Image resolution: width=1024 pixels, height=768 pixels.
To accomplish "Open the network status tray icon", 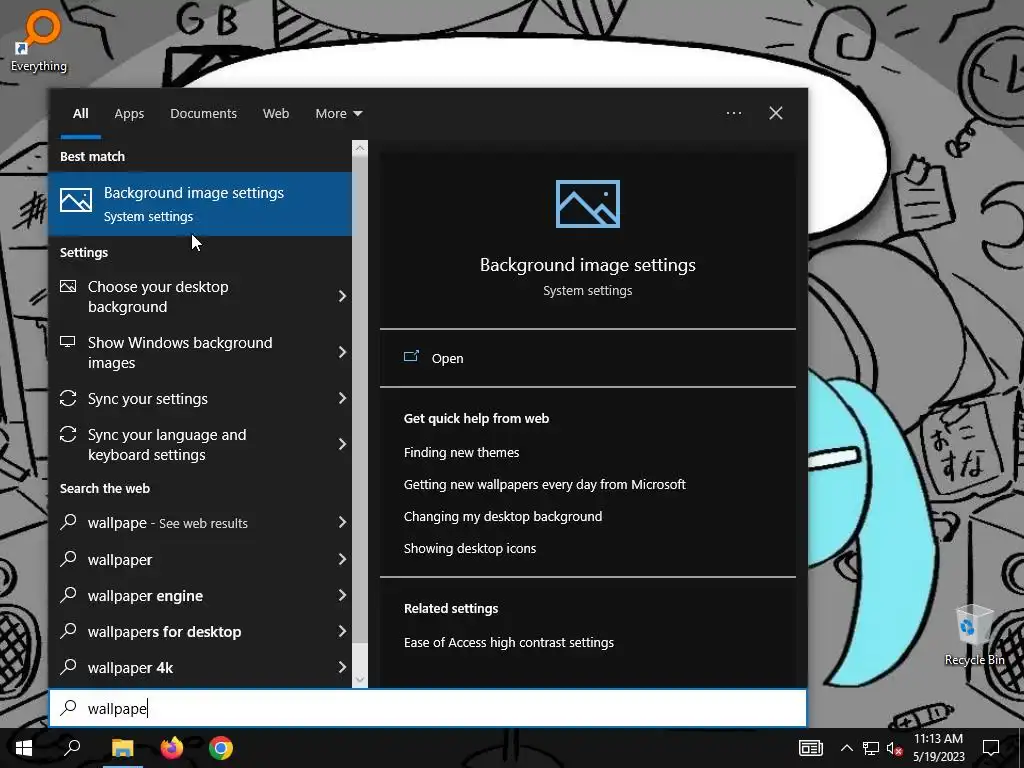I will coord(871,748).
